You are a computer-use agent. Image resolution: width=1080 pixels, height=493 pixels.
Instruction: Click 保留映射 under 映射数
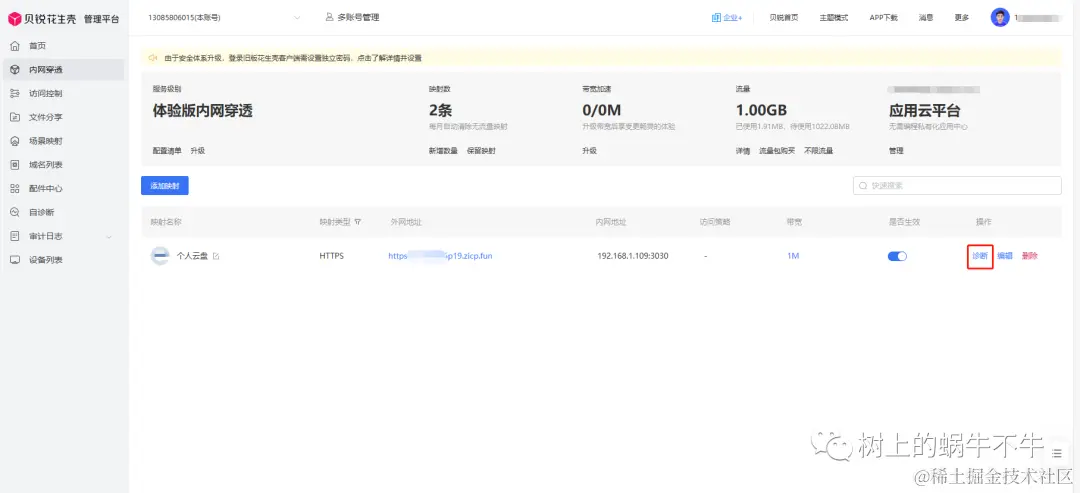(x=481, y=150)
